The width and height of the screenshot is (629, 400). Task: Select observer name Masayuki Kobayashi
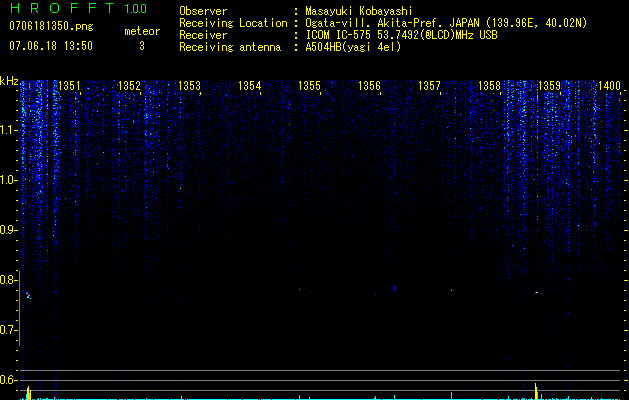[x=359, y=11]
